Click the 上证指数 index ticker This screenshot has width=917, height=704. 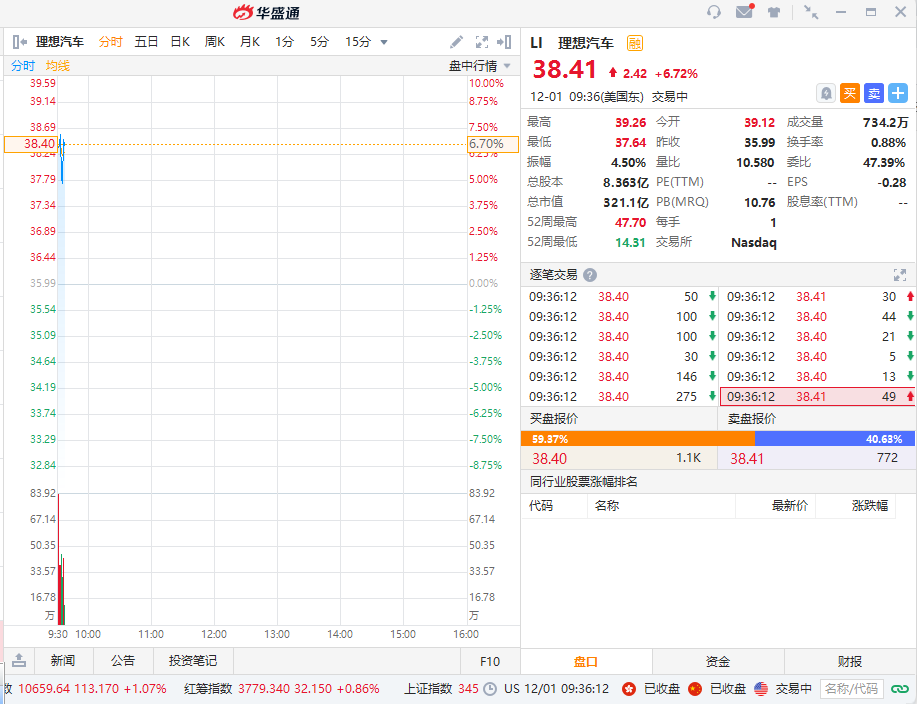[442, 689]
